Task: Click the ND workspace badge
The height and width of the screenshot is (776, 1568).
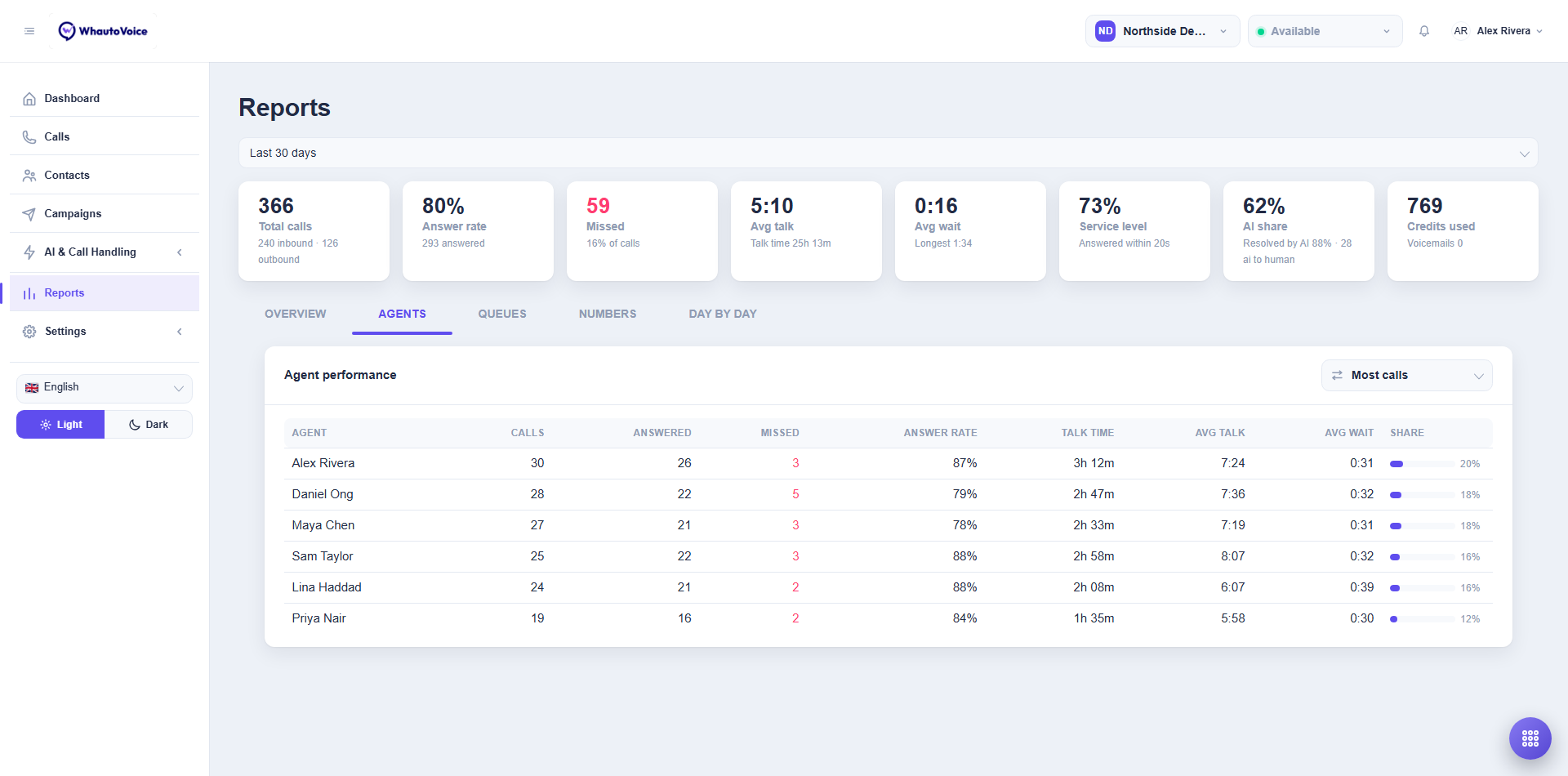Action: tap(1105, 31)
